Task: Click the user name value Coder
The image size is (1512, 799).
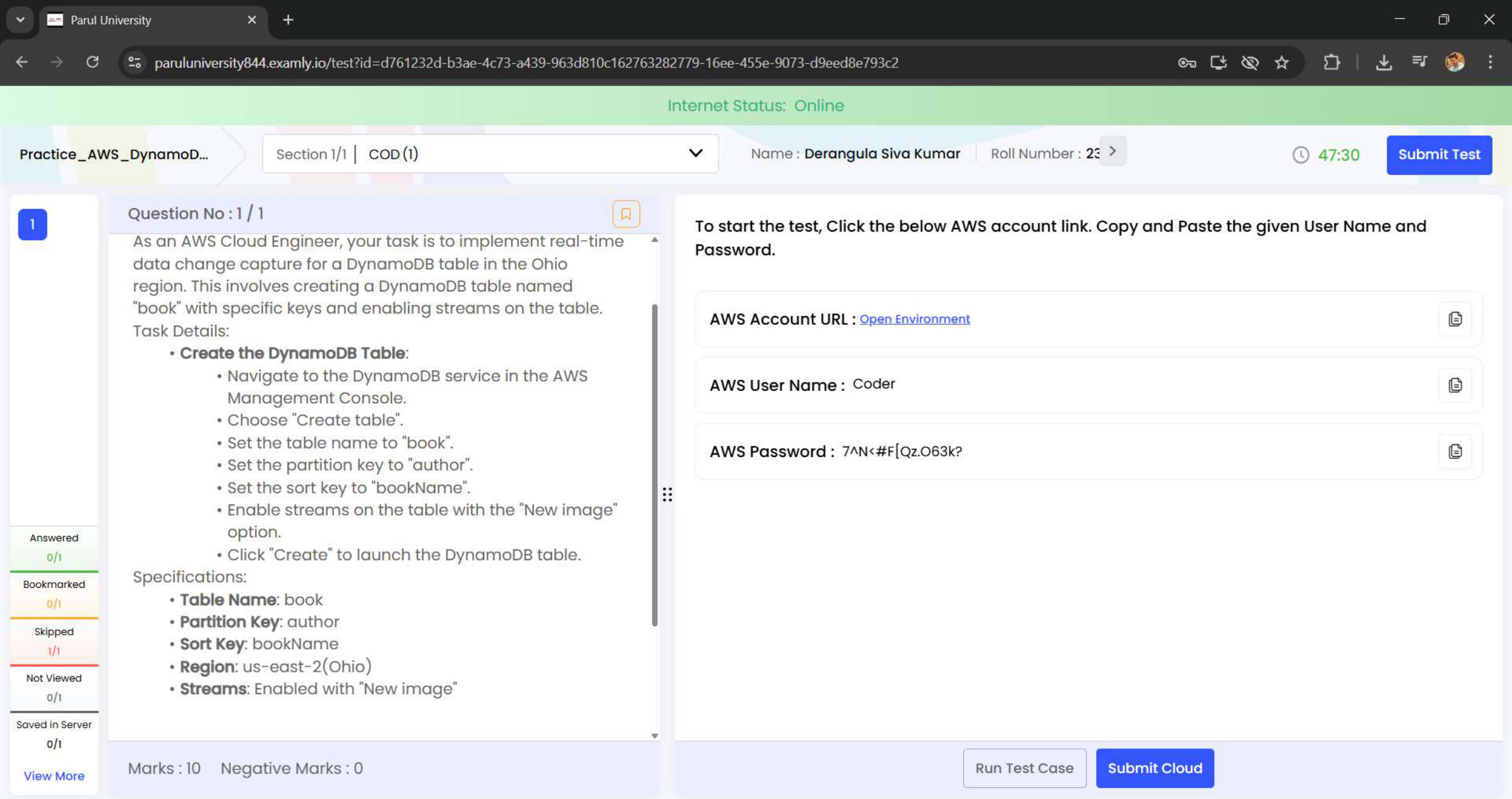Action: coord(873,383)
